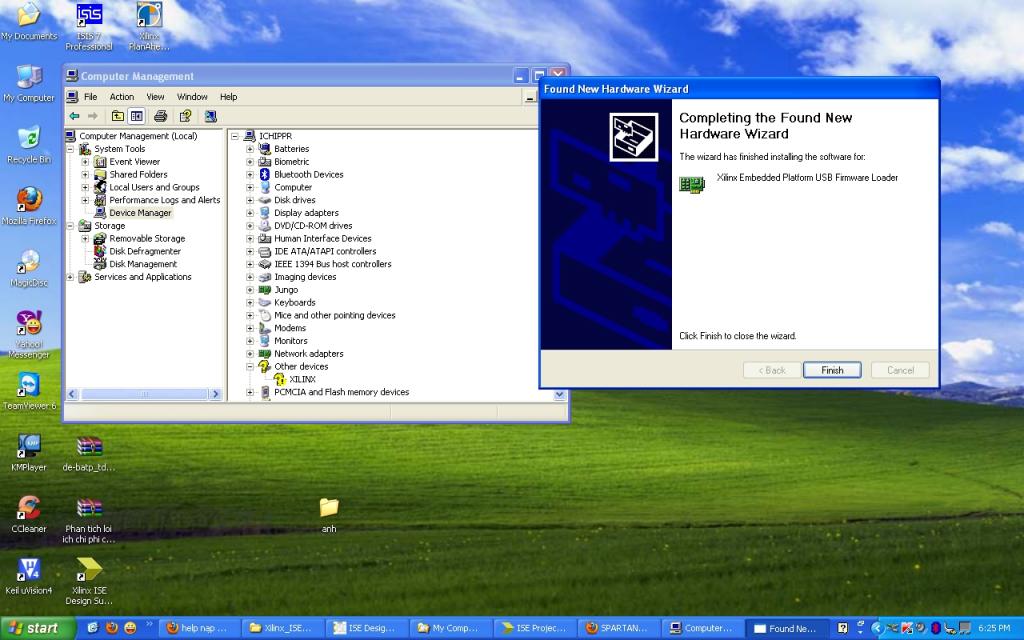
Task: Select TeamViewer 6 desktop icon
Action: pyautogui.click(x=29, y=391)
